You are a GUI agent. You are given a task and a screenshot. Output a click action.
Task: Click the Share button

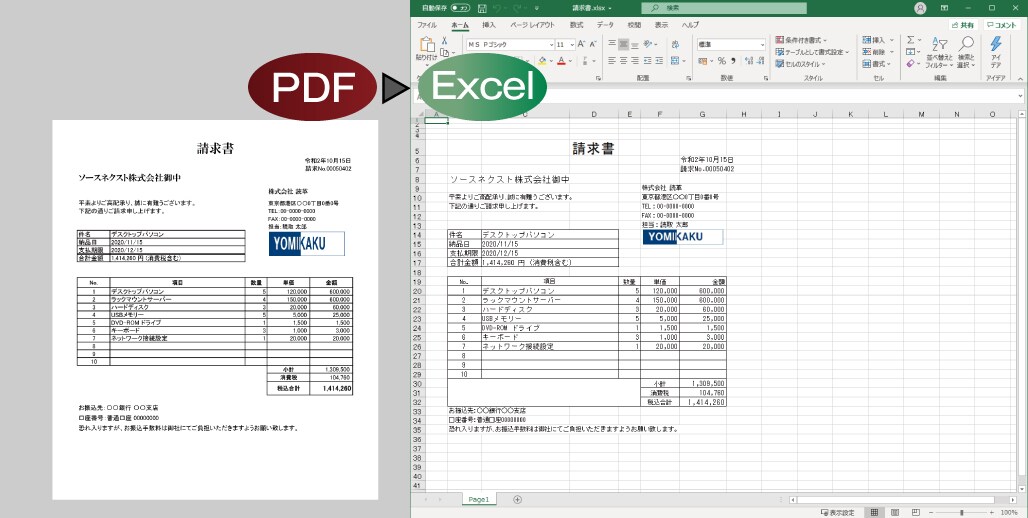coord(963,25)
